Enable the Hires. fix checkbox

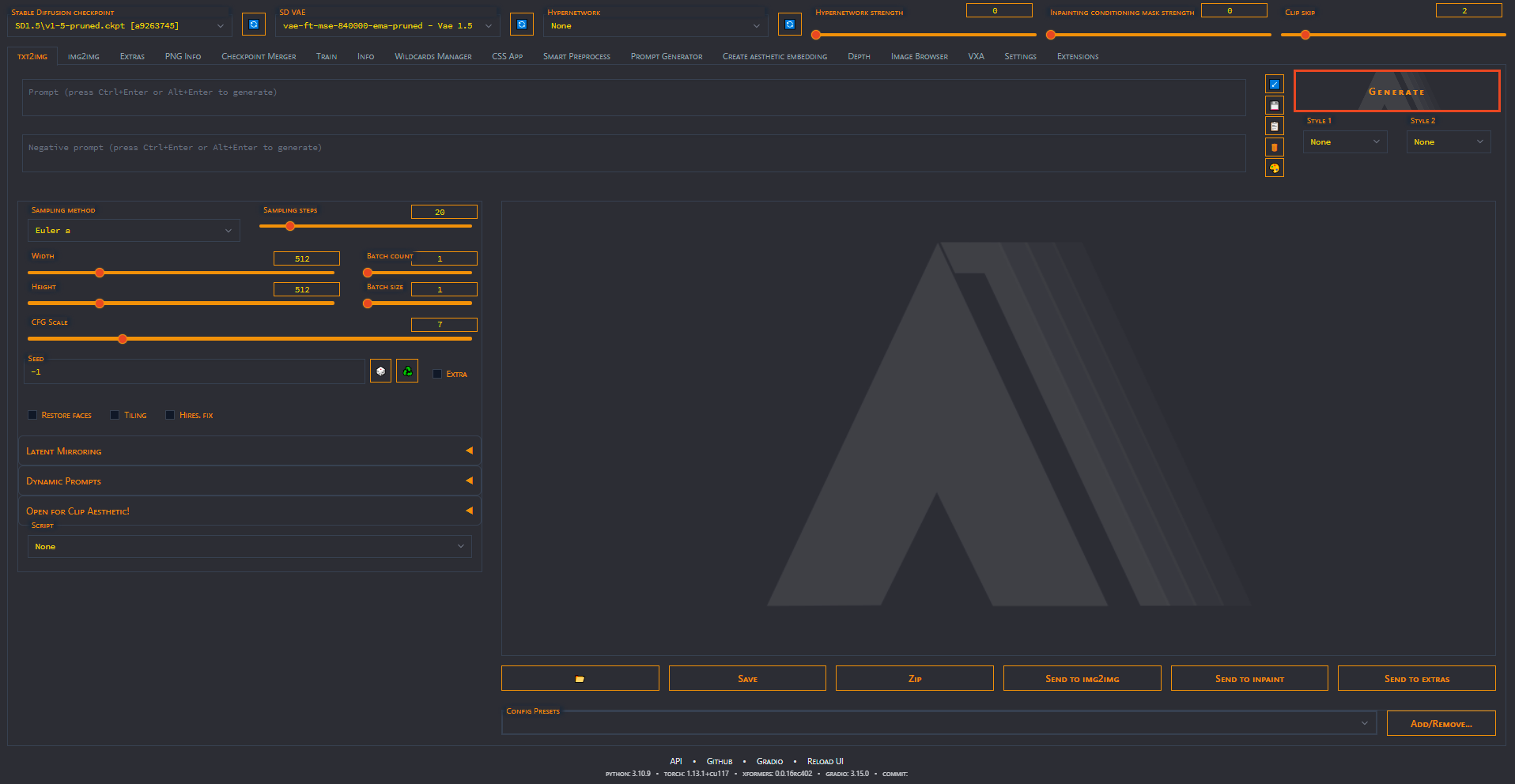click(x=170, y=415)
